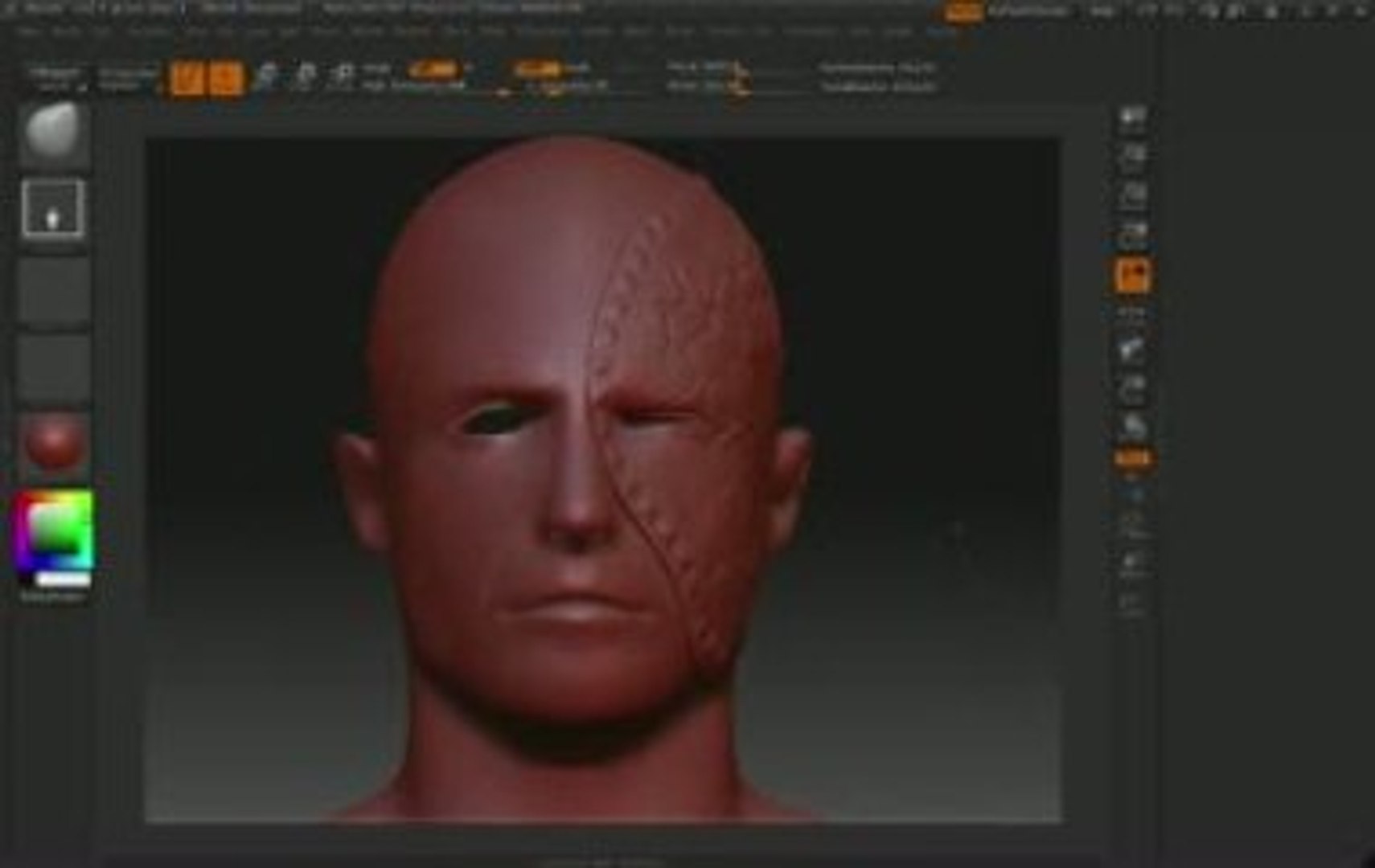Open the empty texture slot in left shelf
The width and height of the screenshot is (1375, 868).
coord(54,368)
